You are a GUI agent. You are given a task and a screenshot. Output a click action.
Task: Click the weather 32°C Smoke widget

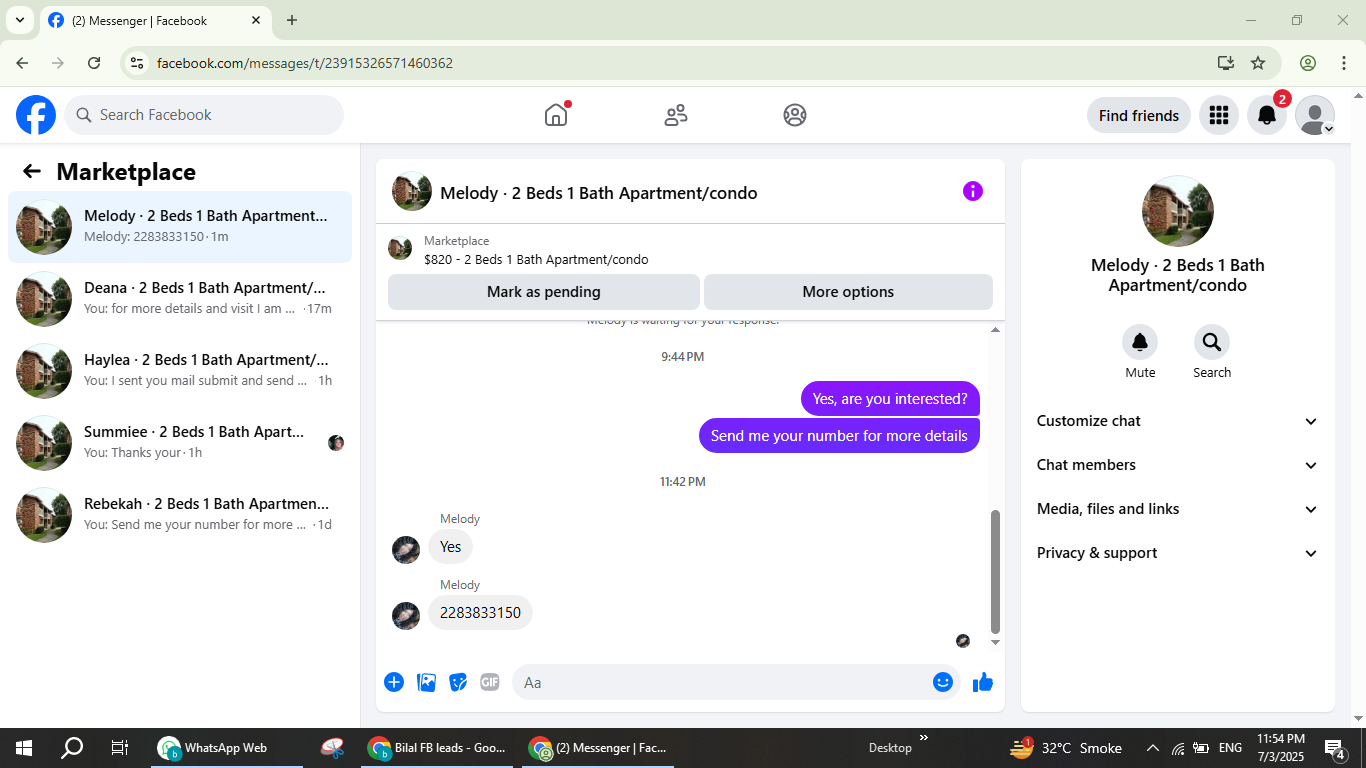[x=1066, y=748]
